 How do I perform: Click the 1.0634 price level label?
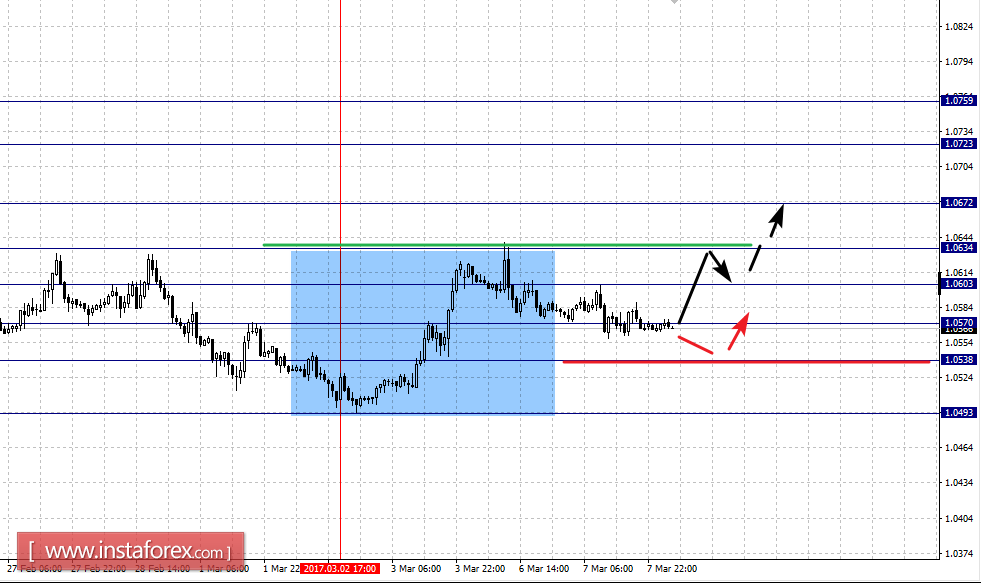[958, 248]
